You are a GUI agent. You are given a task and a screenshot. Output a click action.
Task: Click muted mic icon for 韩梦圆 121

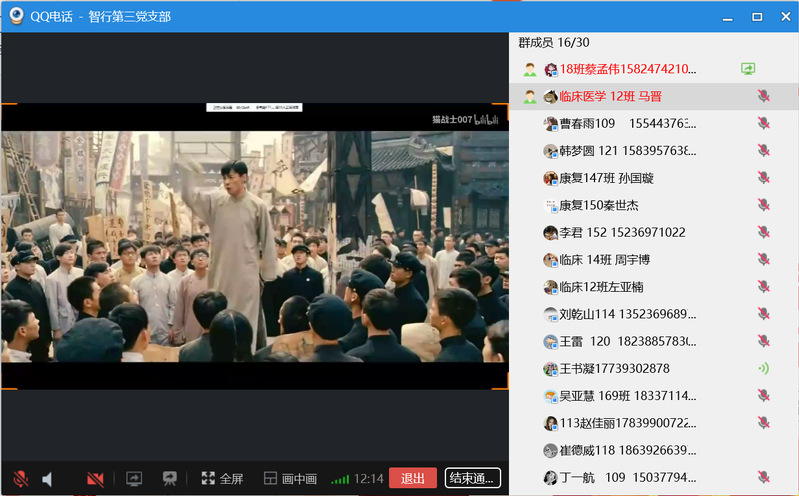click(763, 150)
